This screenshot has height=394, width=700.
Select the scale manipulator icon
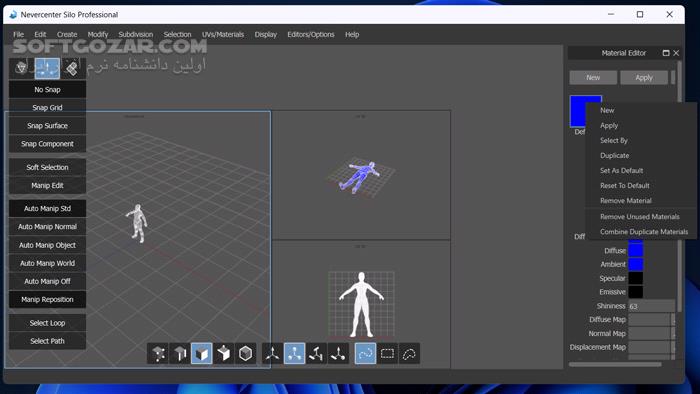(x=338, y=354)
